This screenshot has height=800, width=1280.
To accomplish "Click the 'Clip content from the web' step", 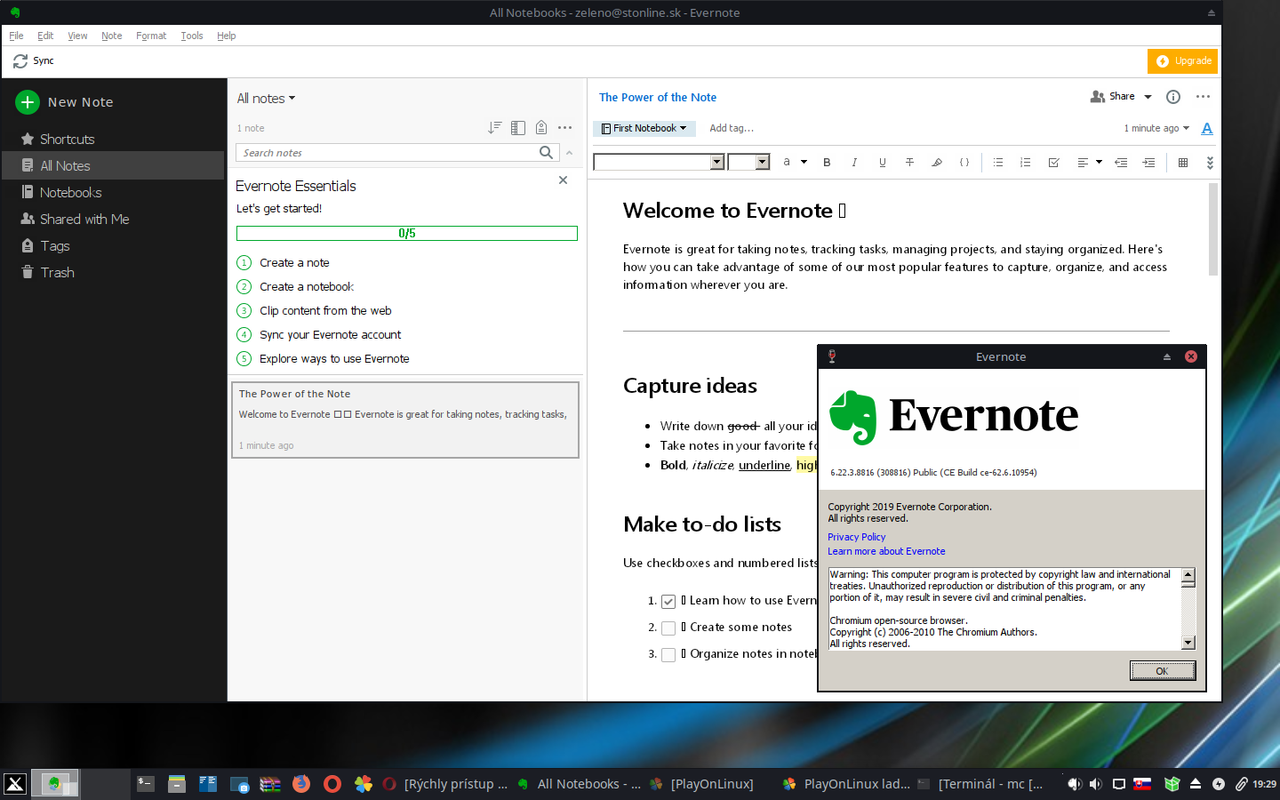I will 325,311.
